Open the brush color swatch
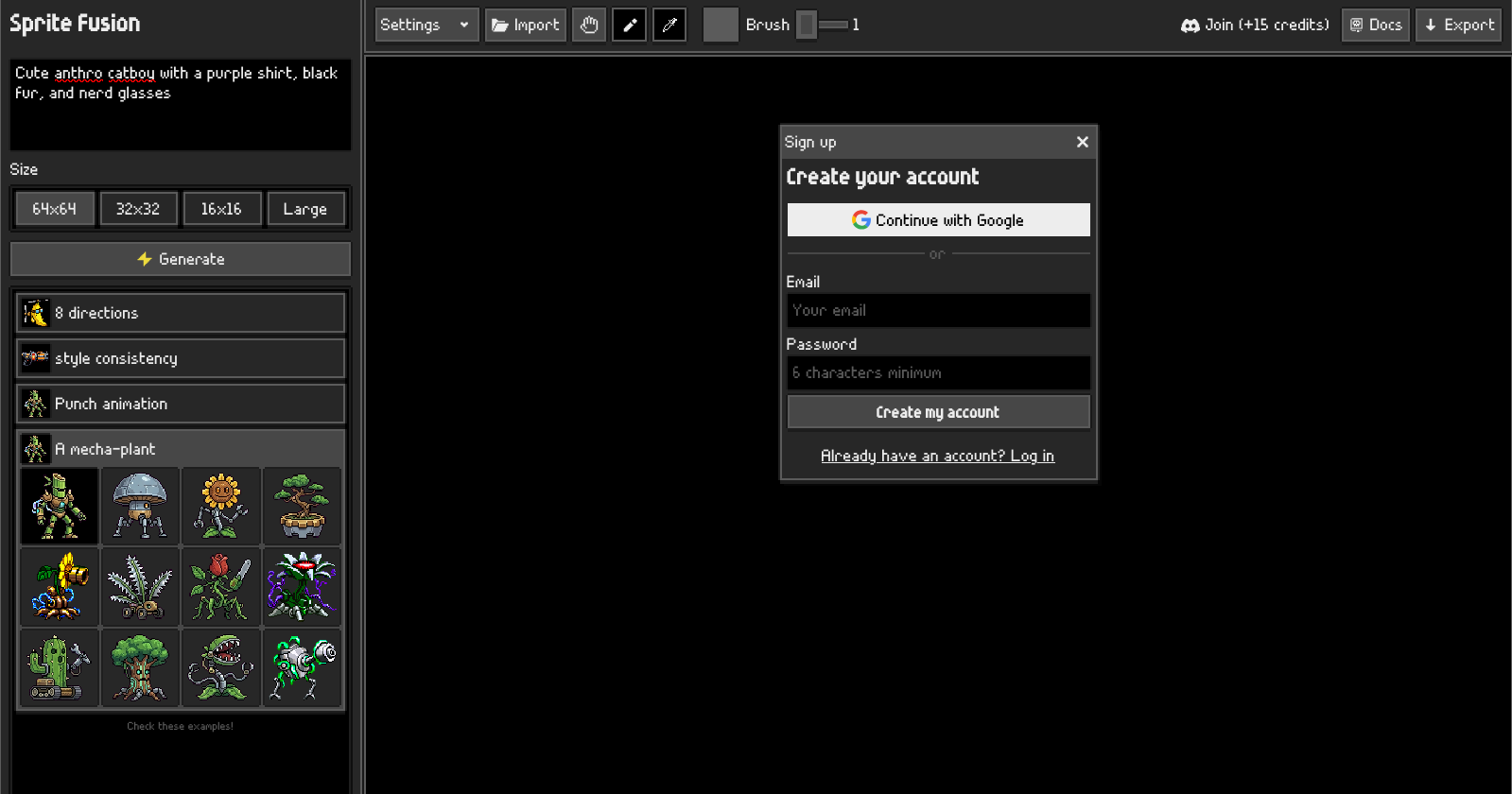1512x794 pixels. 721,25
